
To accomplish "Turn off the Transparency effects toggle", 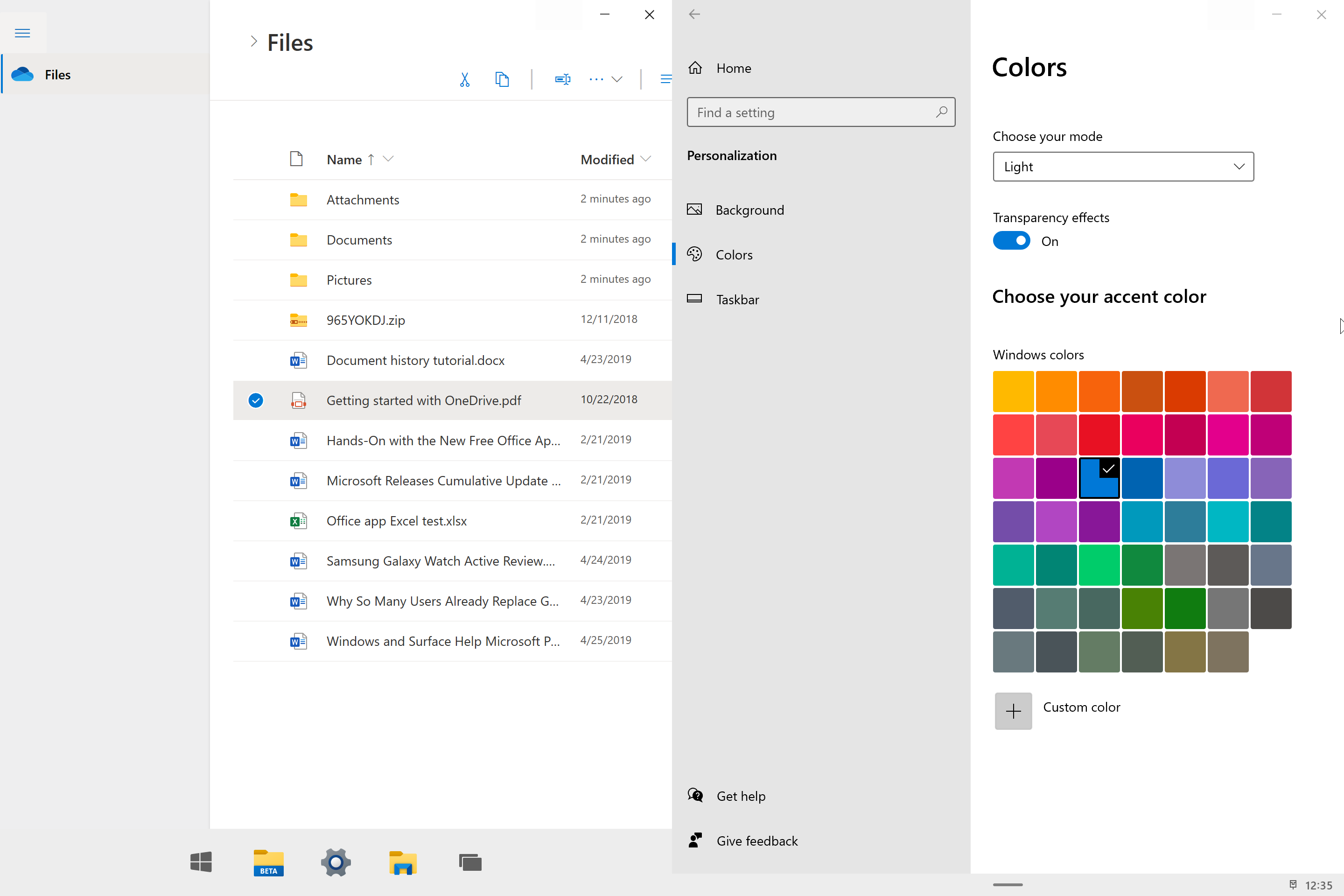I will point(1011,241).
